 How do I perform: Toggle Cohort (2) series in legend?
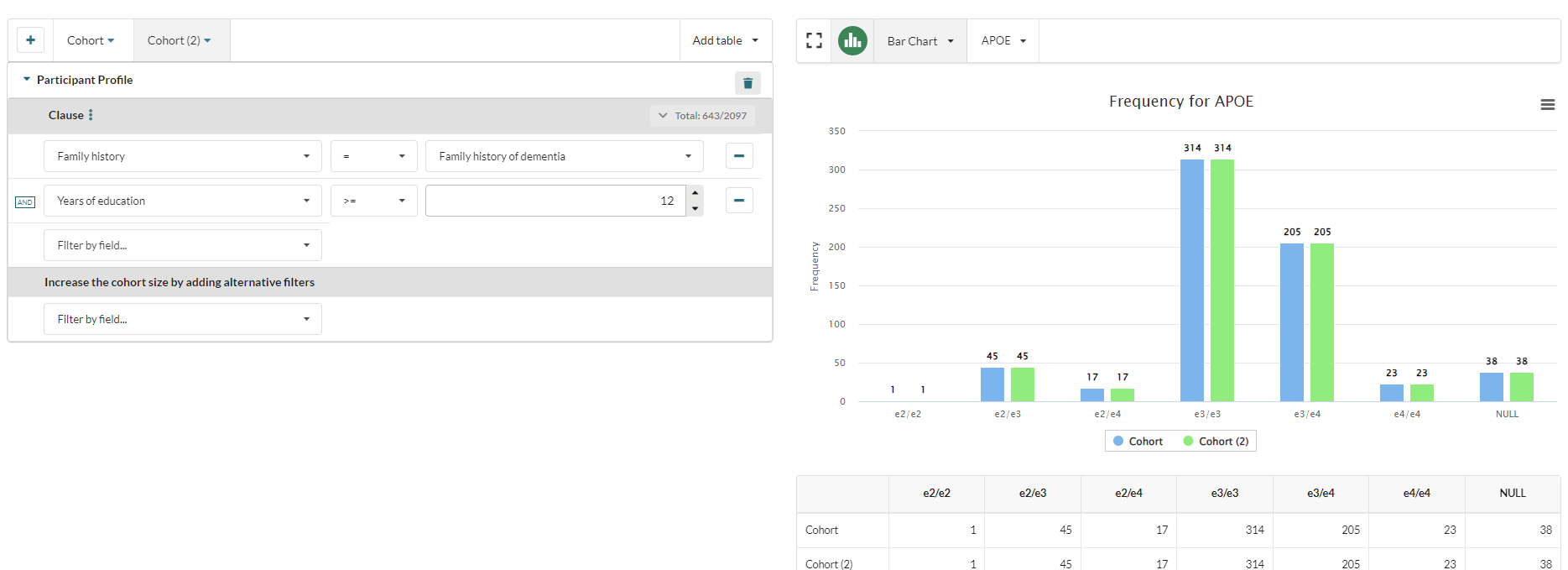coord(1216,442)
